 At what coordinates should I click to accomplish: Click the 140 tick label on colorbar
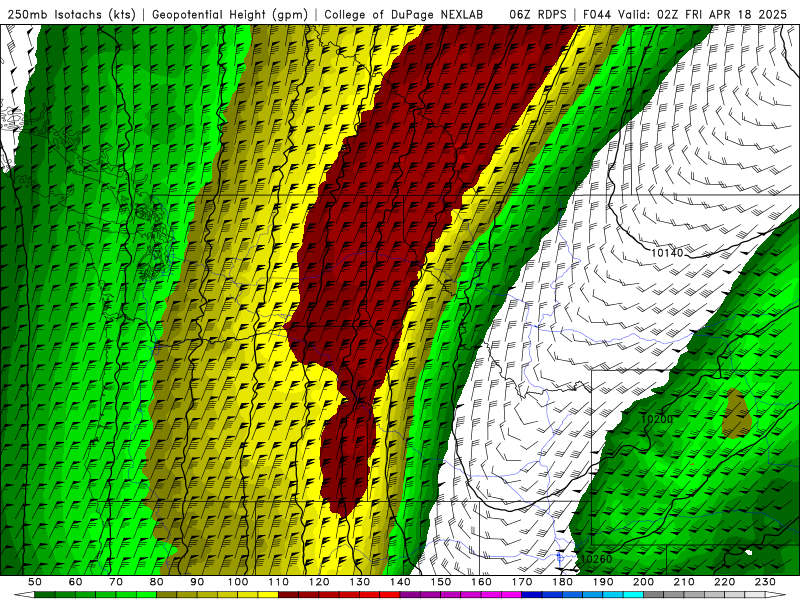point(400,582)
